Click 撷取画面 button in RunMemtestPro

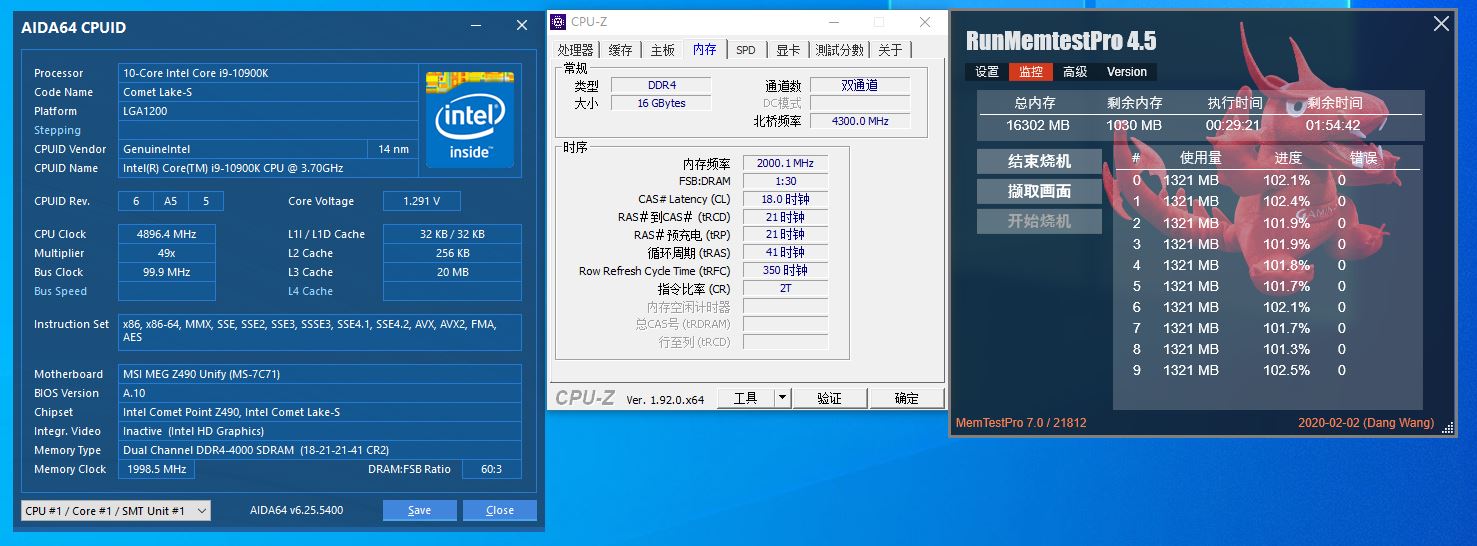coord(1039,191)
